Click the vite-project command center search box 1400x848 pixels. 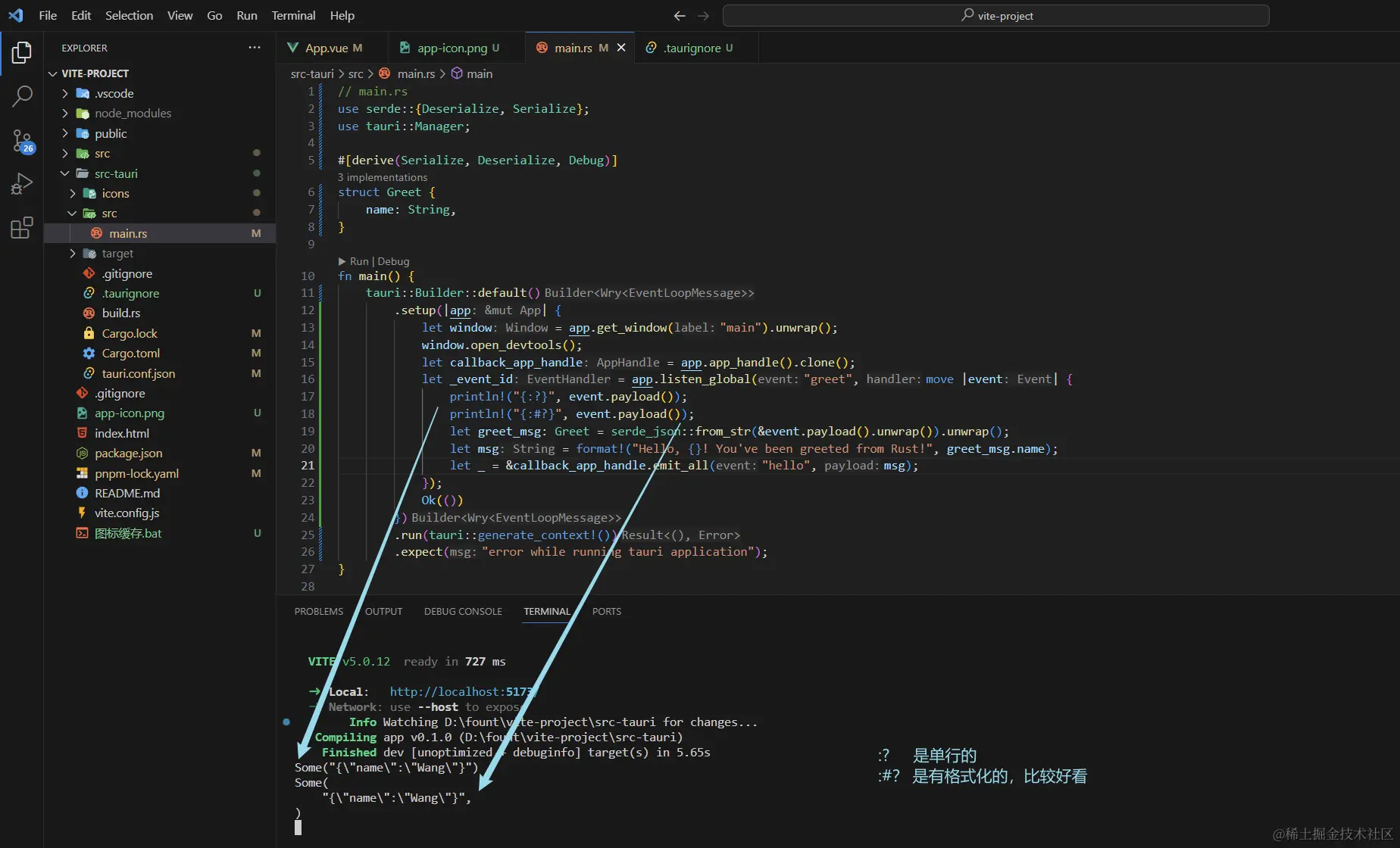click(996, 16)
